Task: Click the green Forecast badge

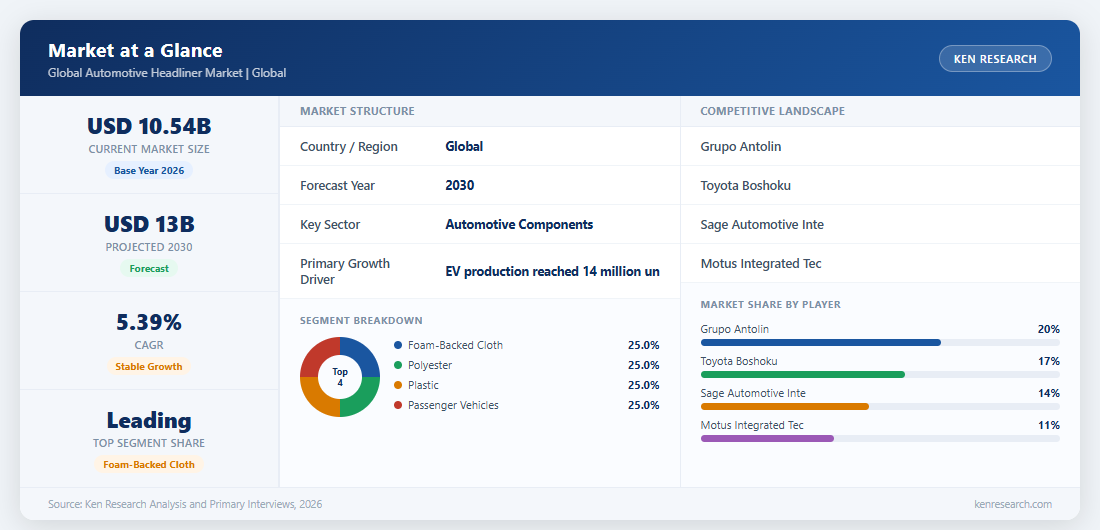Action: click(149, 268)
